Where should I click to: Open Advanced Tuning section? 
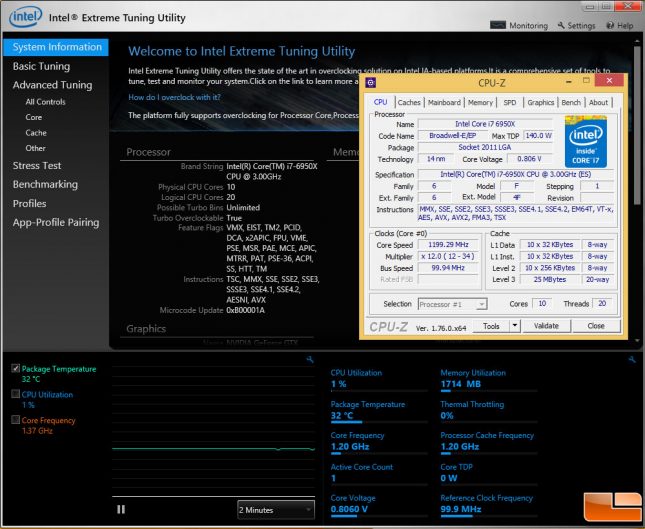[x=52, y=85]
